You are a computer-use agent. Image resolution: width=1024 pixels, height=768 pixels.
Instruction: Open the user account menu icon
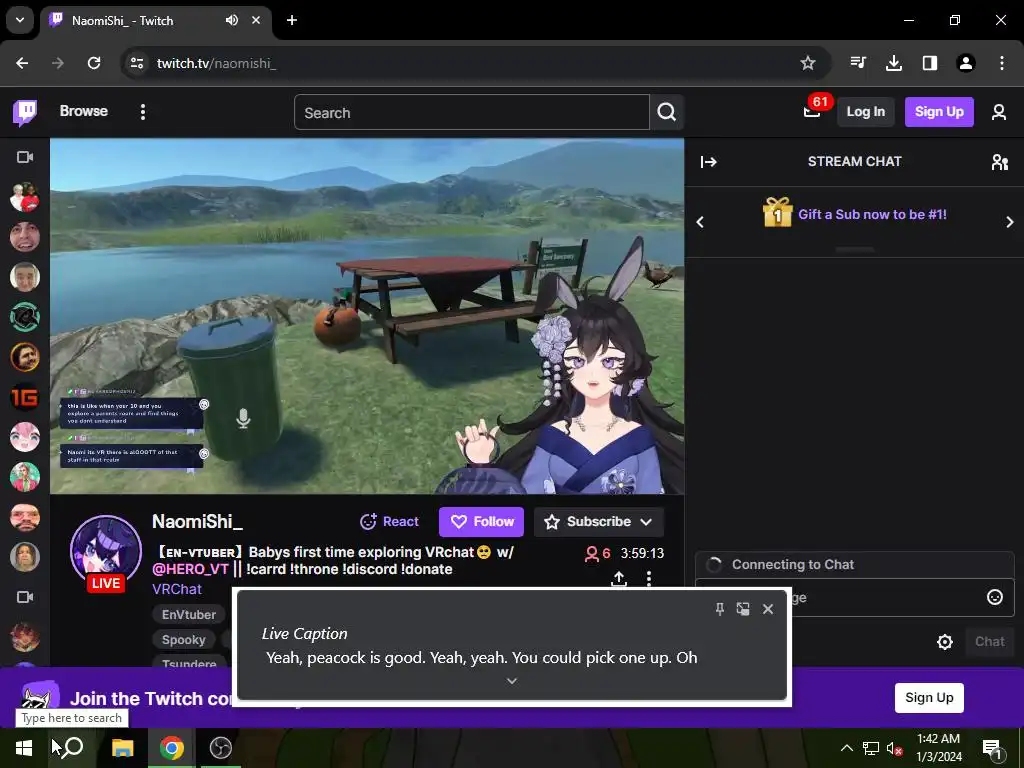click(x=999, y=112)
